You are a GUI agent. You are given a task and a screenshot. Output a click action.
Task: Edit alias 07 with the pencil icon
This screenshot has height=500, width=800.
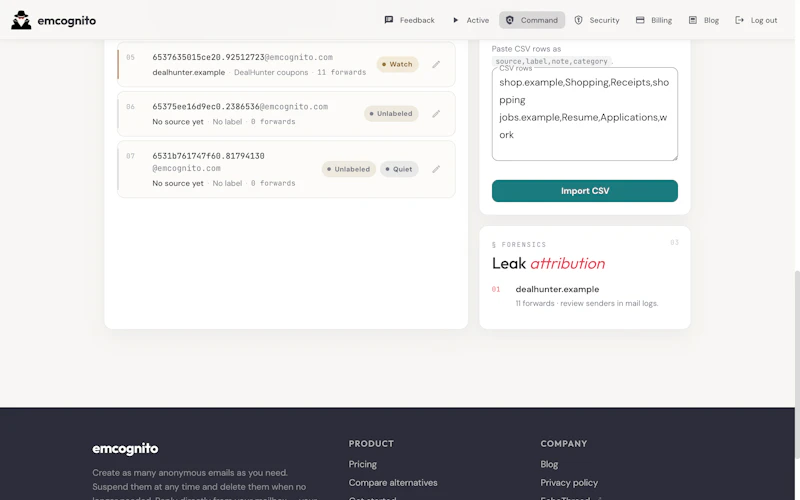click(x=436, y=169)
